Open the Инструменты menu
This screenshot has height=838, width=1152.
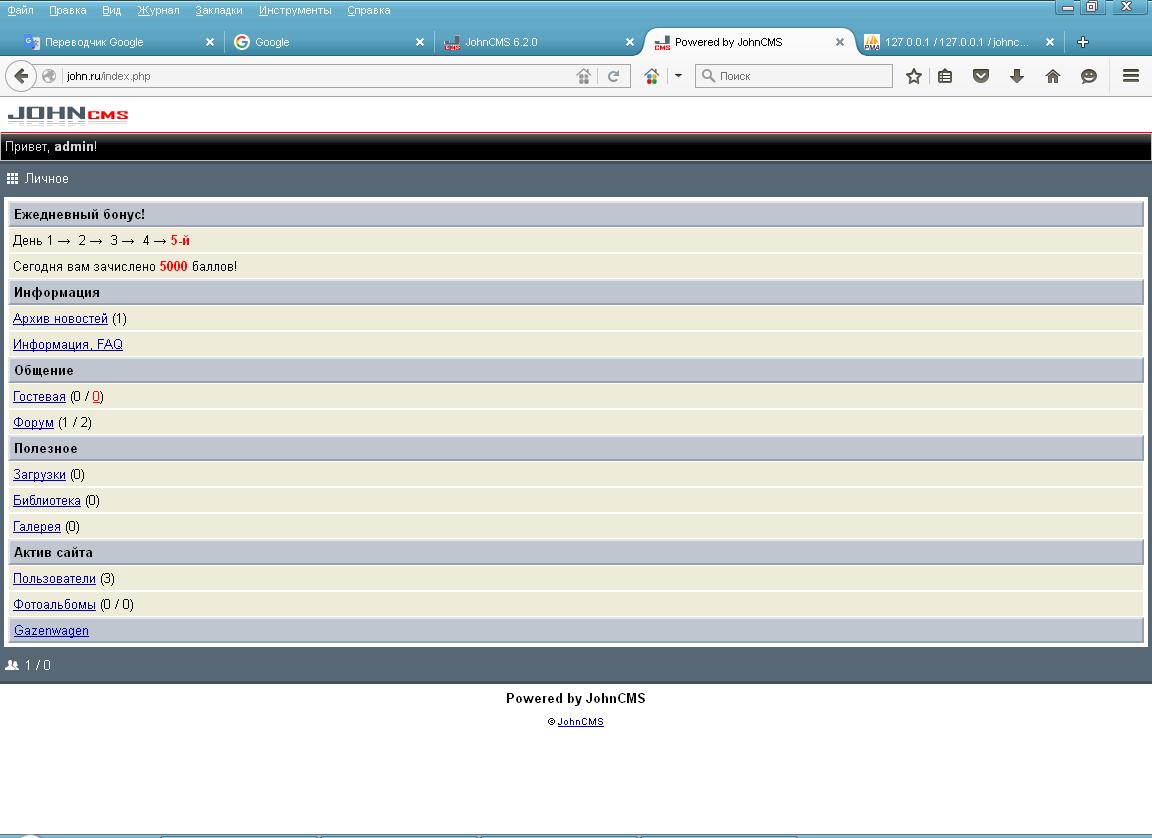pyautogui.click(x=295, y=10)
